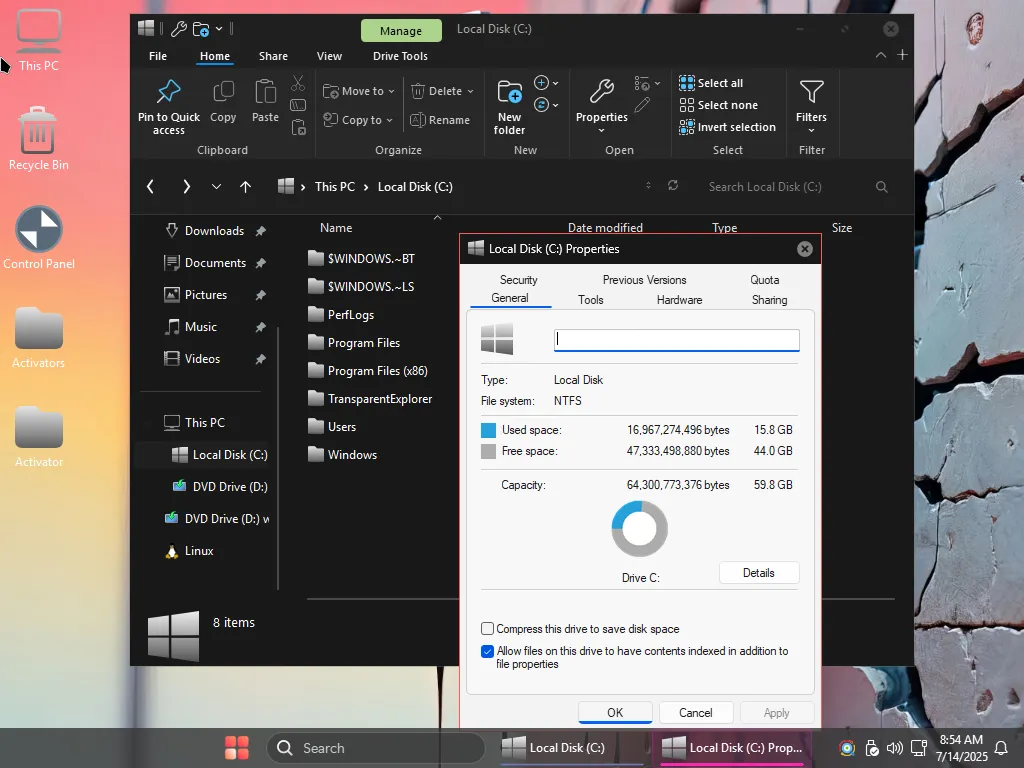The height and width of the screenshot is (768, 1024).
Task: Click the Edit pencil icon in Open group
Action: click(x=642, y=105)
